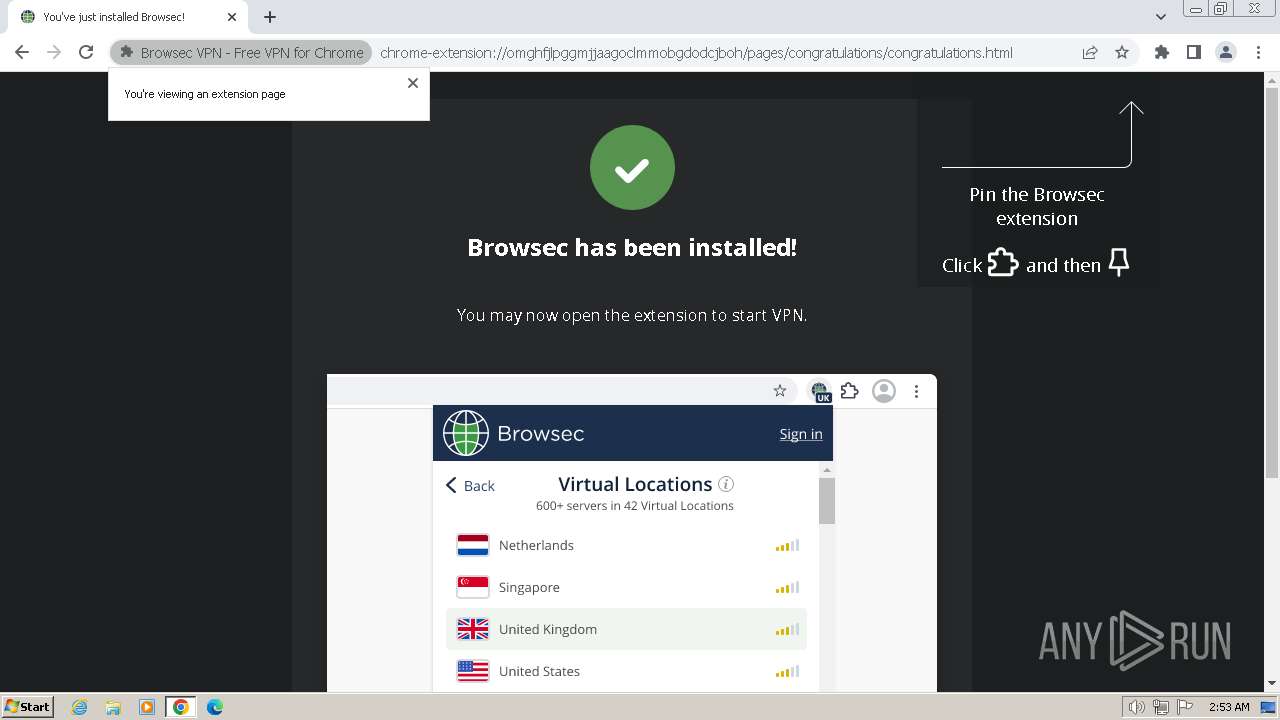Click the Sign in link in preview

click(x=801, y=434)
